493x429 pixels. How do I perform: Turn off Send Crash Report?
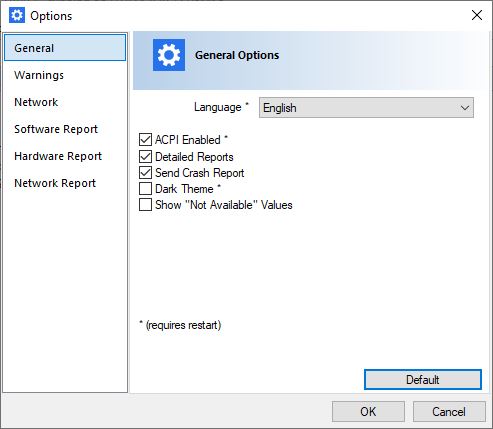coord(145,173)
